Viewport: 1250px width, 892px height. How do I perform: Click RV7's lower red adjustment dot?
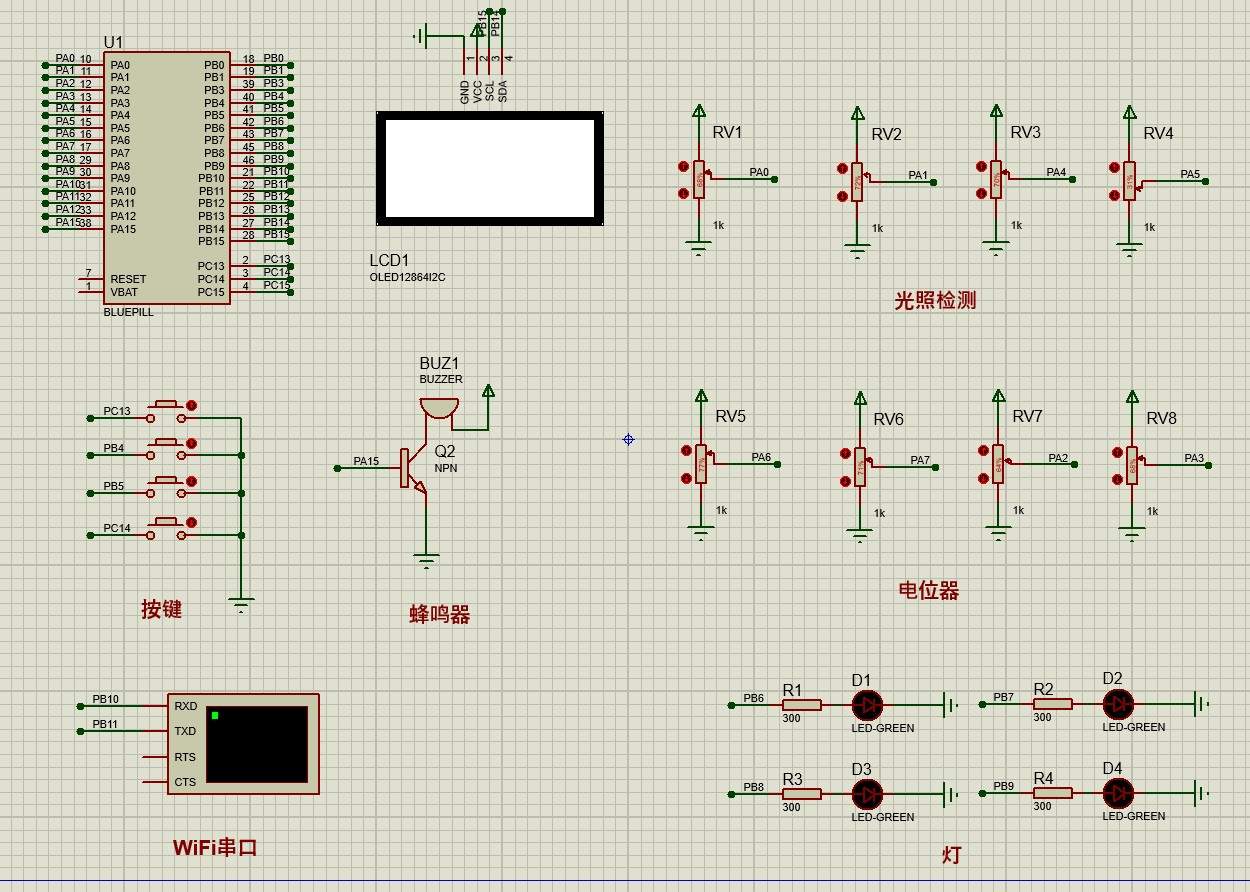(983, 478)
